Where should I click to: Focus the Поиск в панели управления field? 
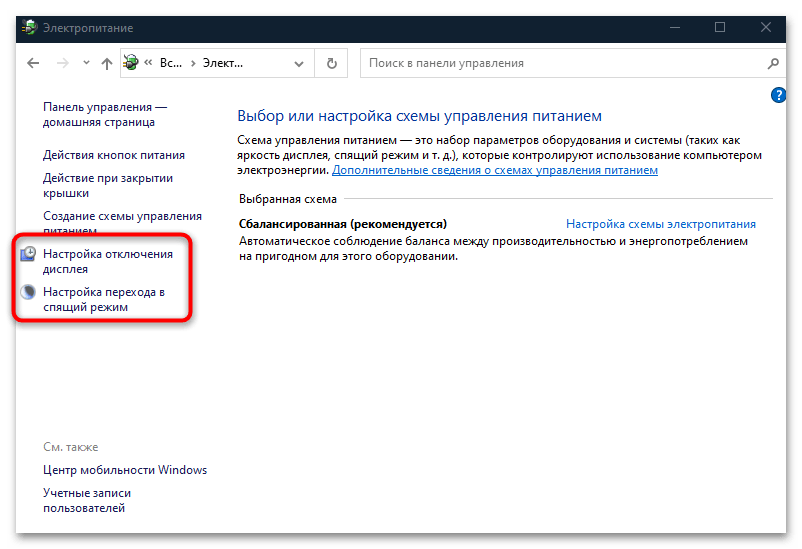pyautogui.click(x=560, y=63)
